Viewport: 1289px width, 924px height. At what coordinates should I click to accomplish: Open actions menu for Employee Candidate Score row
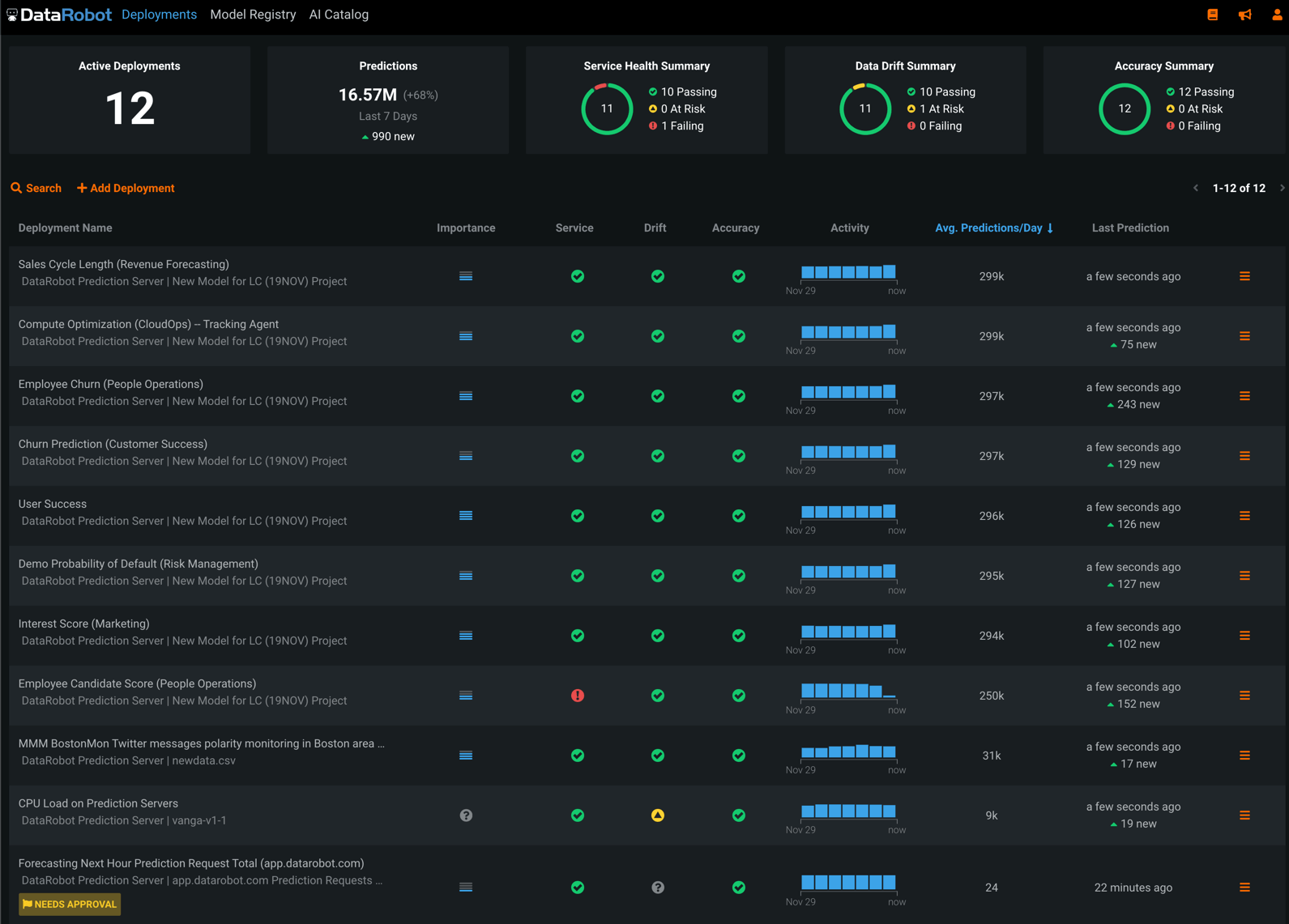pyautogui.click(x=1244, y=696)
